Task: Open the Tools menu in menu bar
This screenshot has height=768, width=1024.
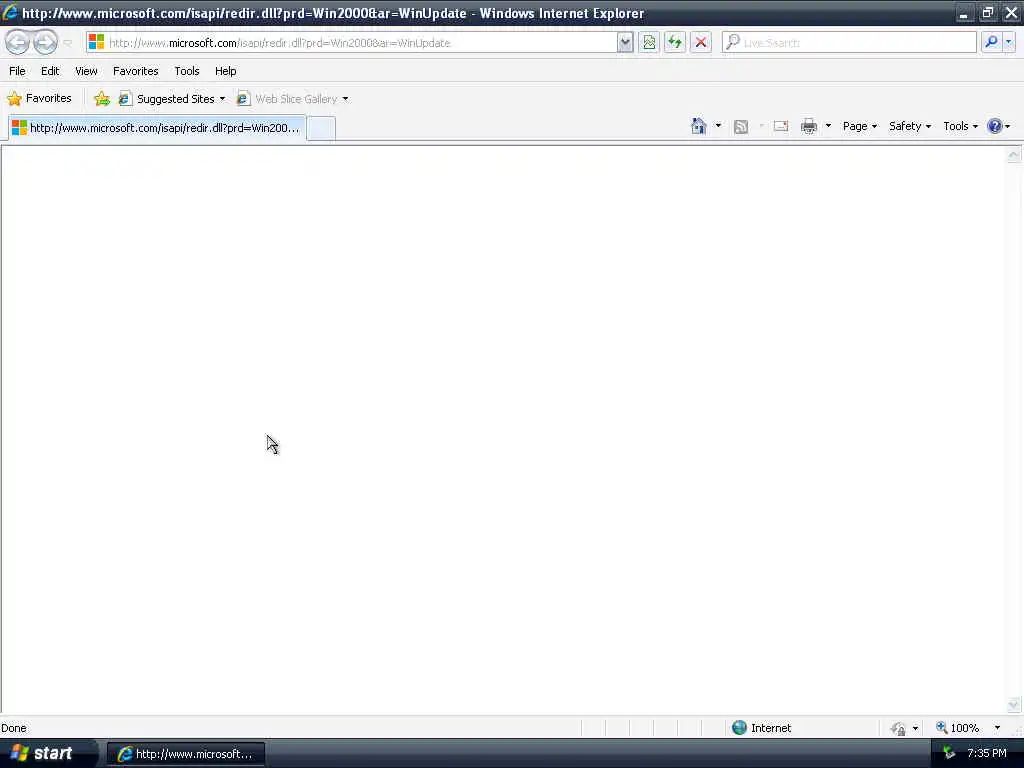Action: [x=187, y=71]
